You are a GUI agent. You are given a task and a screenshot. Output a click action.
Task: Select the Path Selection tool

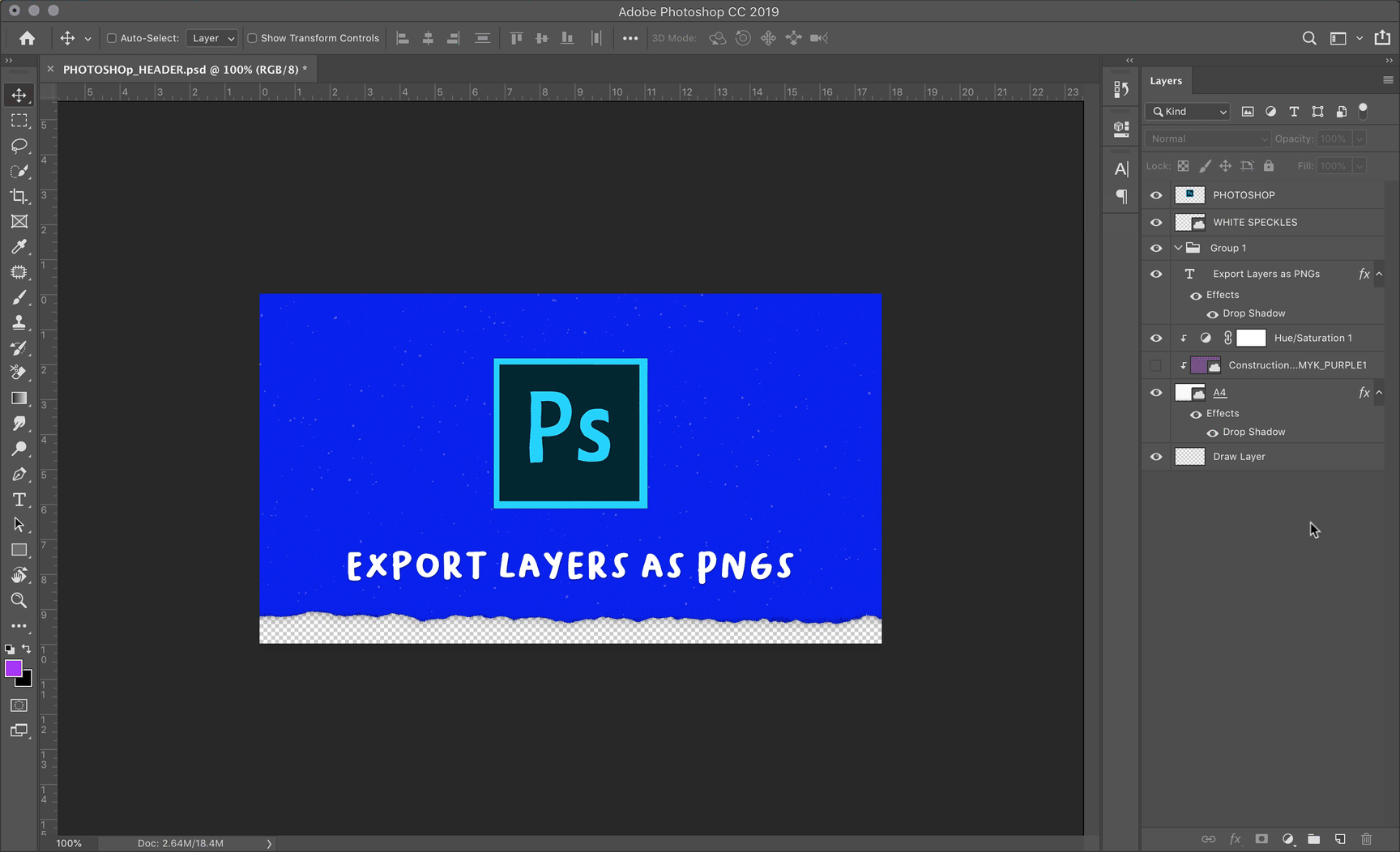19,525
